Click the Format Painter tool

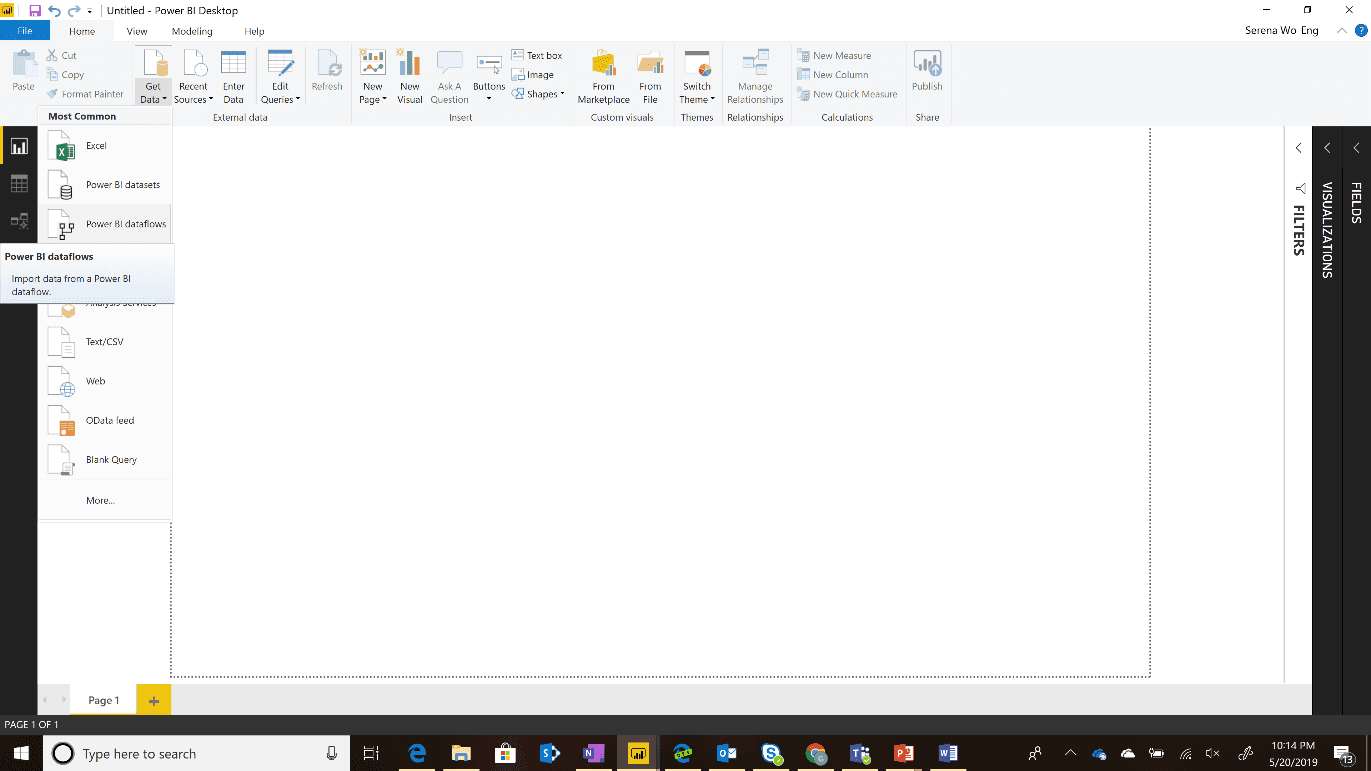(85, 94)
